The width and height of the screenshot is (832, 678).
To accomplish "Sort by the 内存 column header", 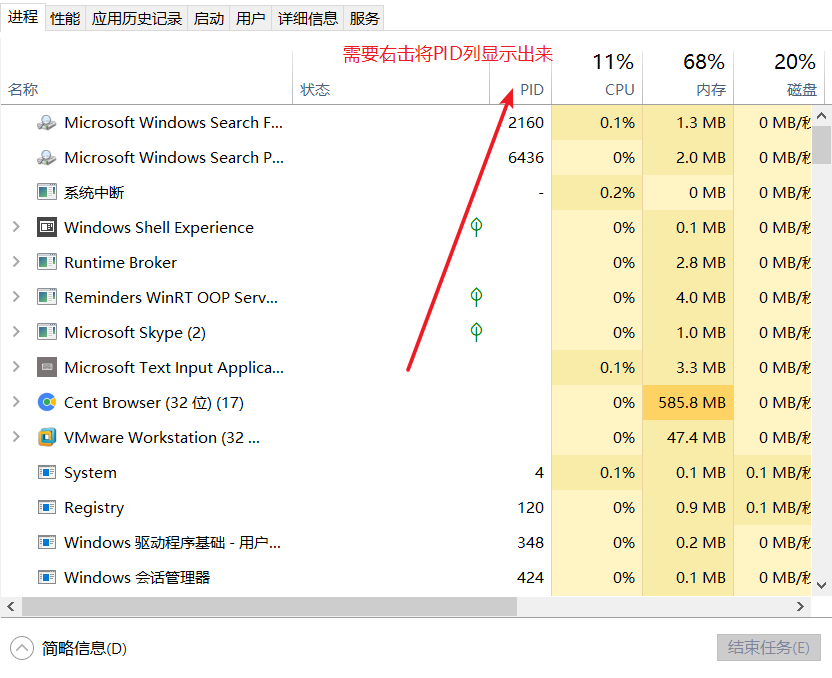I will (688, 77).
